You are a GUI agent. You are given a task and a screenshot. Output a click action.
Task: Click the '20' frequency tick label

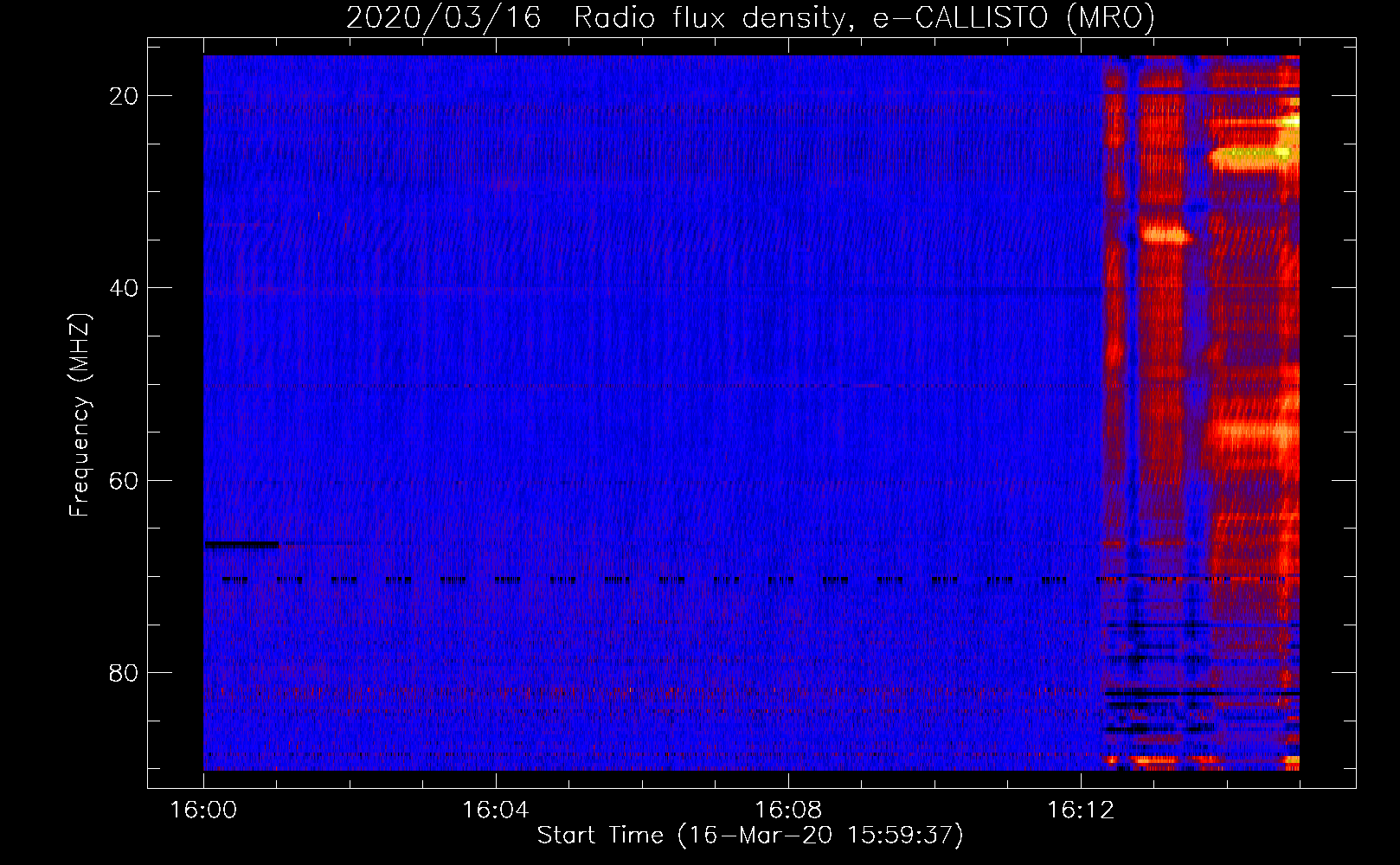pyautogui.click(x=124, y=96)
